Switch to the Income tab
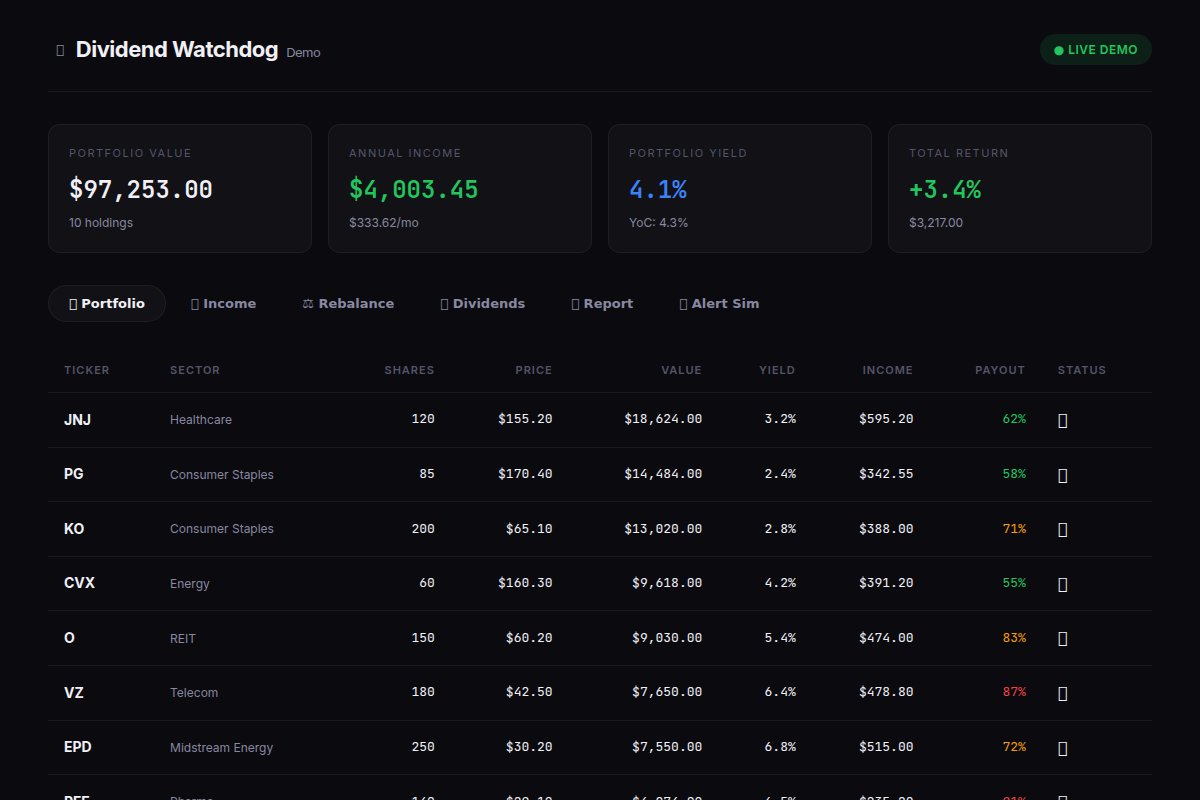1200x800 pixels. [x=223, y=304]
